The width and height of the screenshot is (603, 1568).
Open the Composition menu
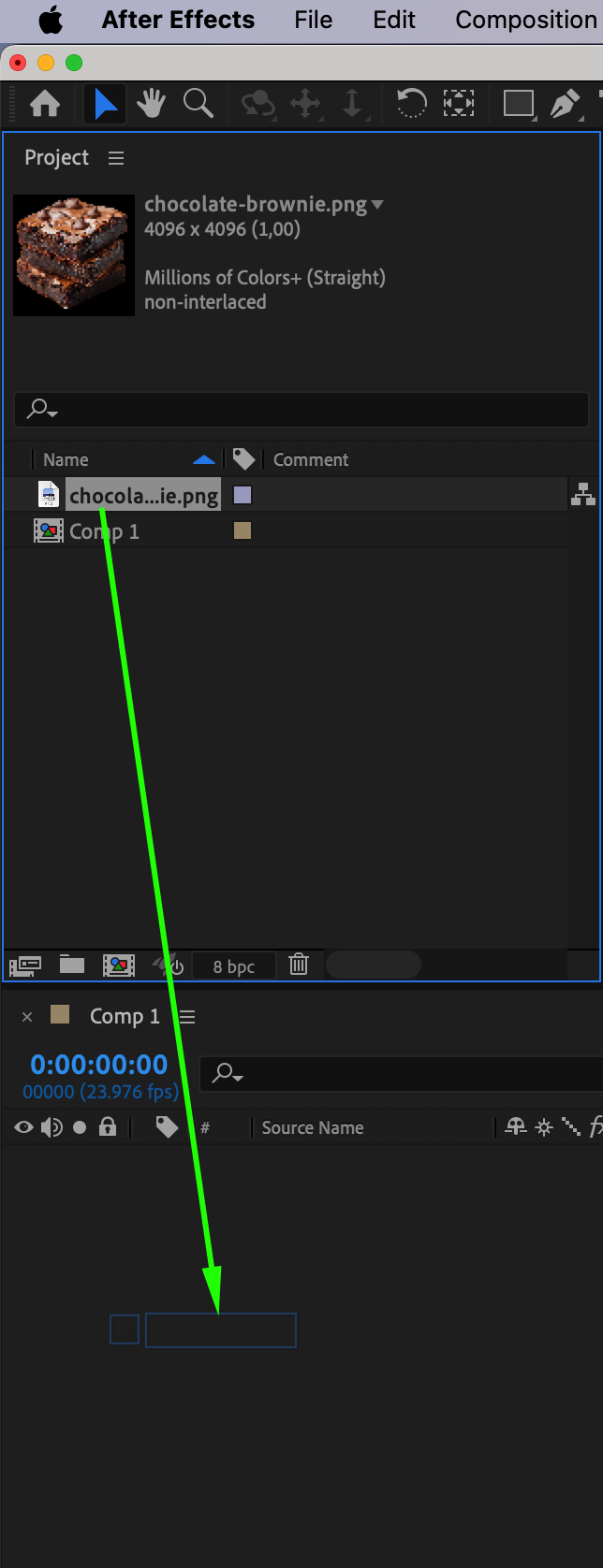[x=525, y=20]
